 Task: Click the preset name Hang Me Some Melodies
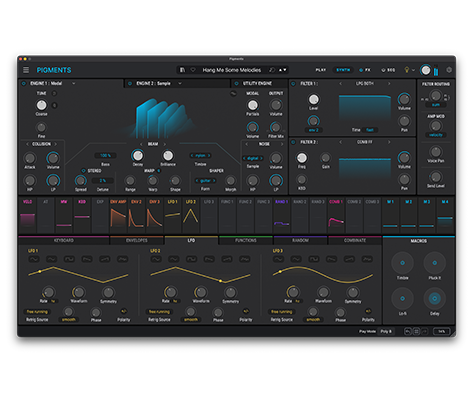pyautogui.click(x=232, y=70)
